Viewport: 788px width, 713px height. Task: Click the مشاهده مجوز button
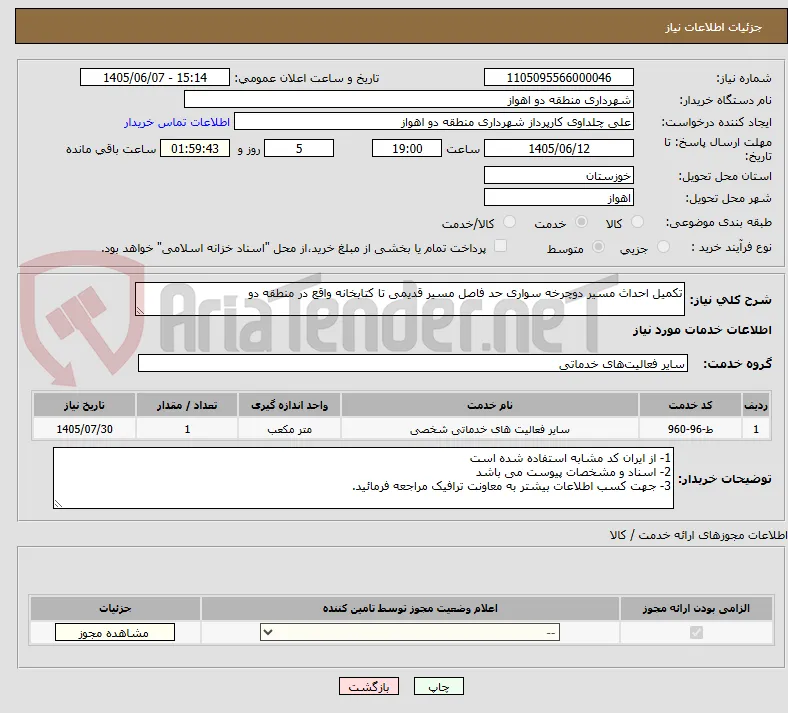pyautogui.click(x=115, y=633)
